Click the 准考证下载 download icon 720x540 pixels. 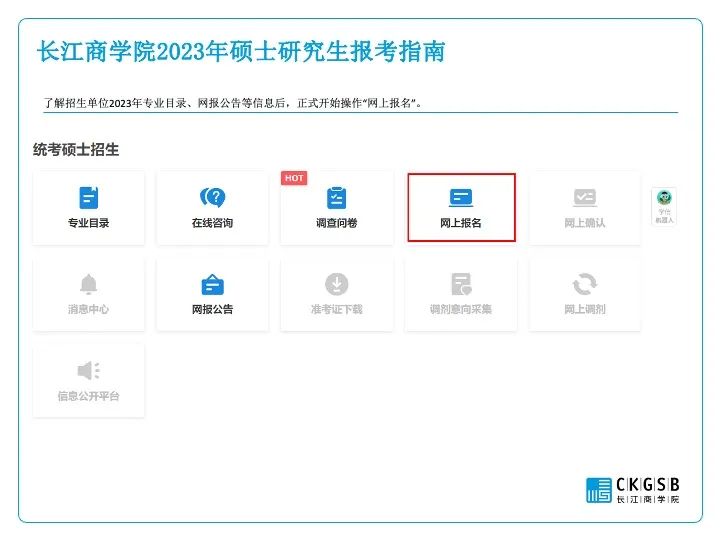337,284
